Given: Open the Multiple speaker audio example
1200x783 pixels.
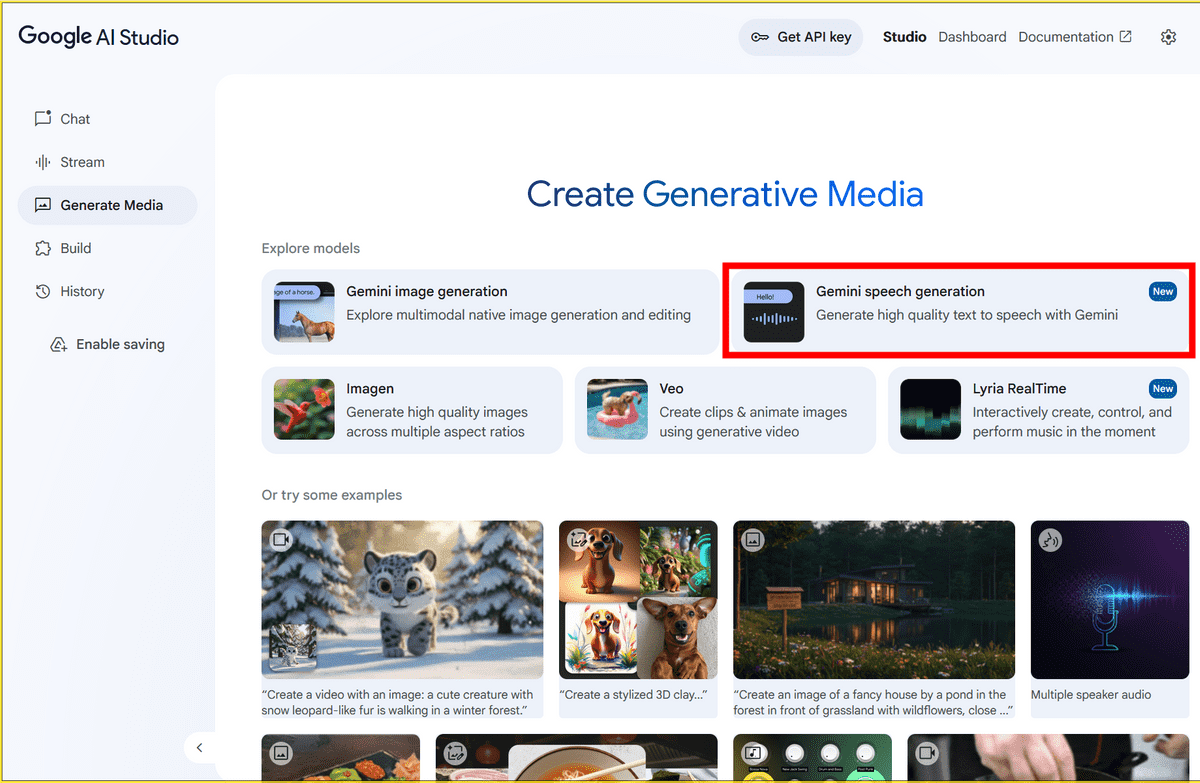Looking at the screenshot, I should [1110, 600].
